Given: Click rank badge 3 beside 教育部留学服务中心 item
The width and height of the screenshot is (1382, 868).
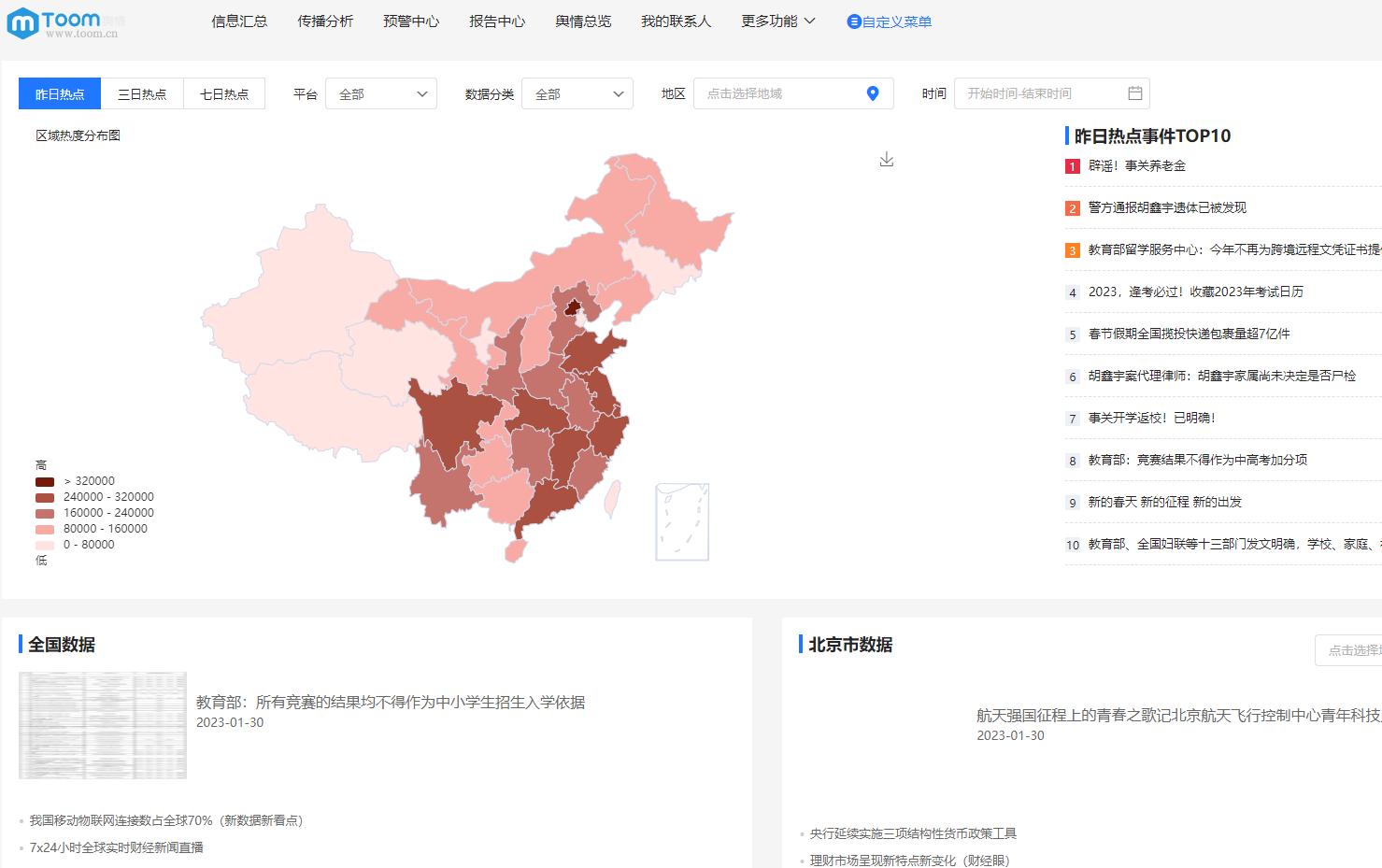Looking at the screenshot, I should click(1071, 250).
